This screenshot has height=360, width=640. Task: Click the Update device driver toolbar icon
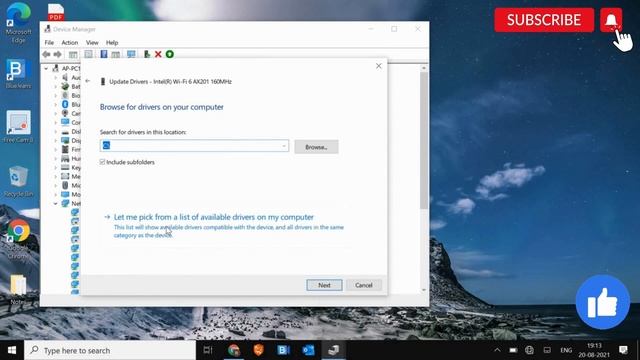coord(147,54)
